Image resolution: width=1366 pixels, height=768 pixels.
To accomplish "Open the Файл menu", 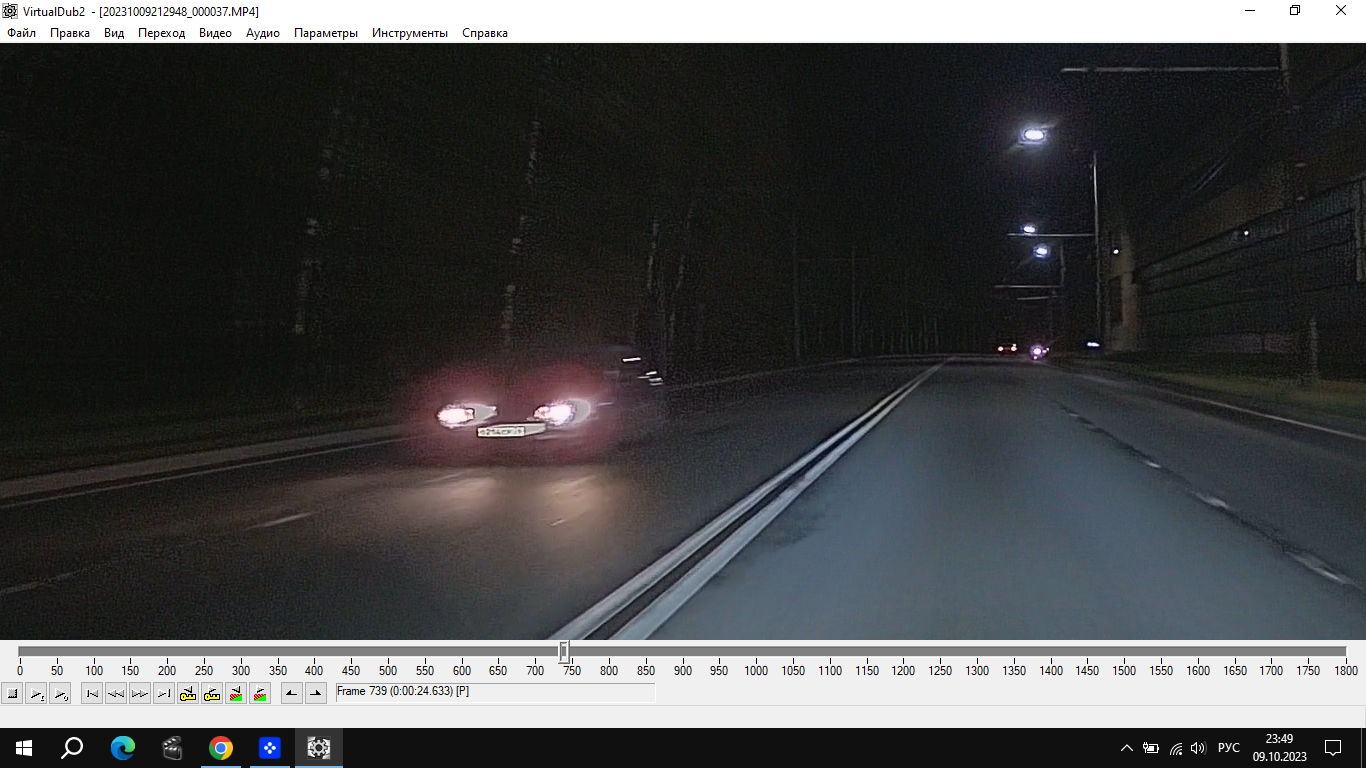I will (21, 33).
